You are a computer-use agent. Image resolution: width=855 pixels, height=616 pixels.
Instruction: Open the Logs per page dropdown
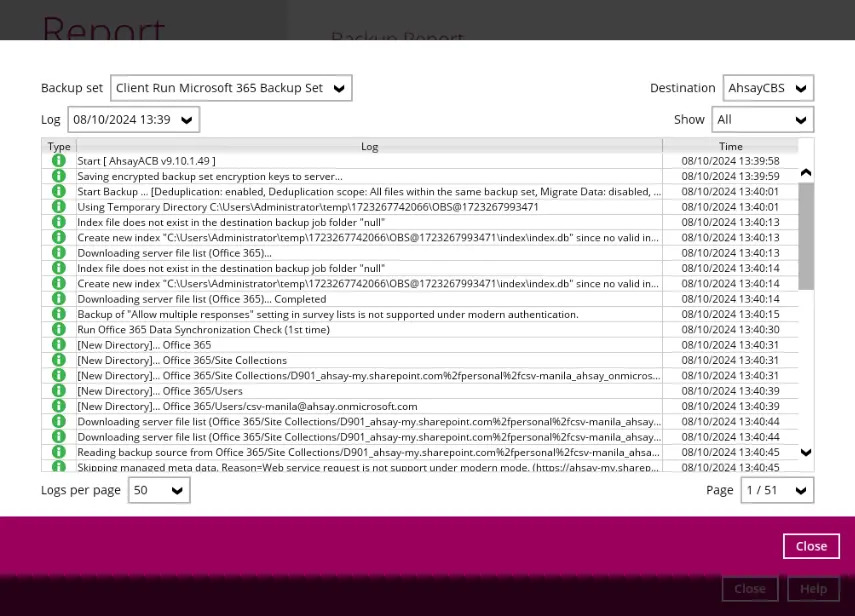click(x=158, y=490)
